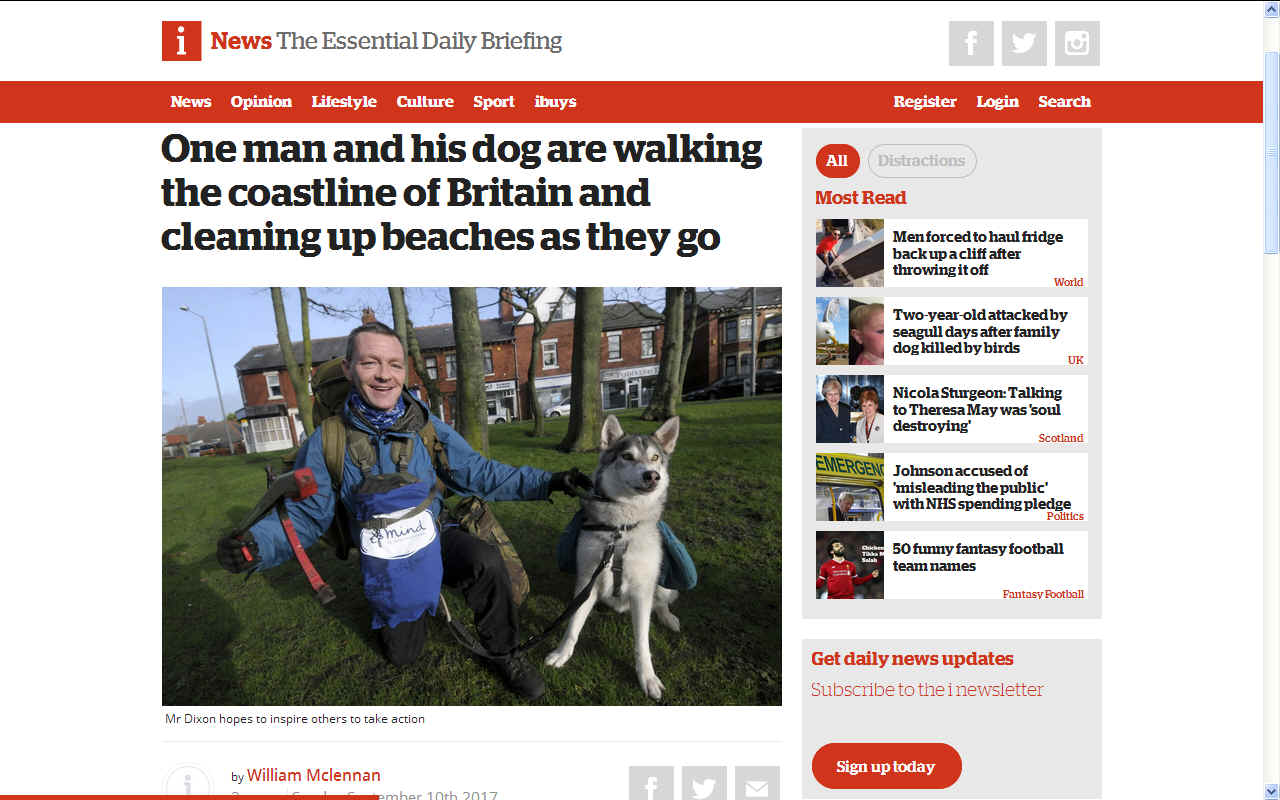This screenshot has width=1280, height=800.
Task: Open the Opinion menu section
Action: [261, 102]
